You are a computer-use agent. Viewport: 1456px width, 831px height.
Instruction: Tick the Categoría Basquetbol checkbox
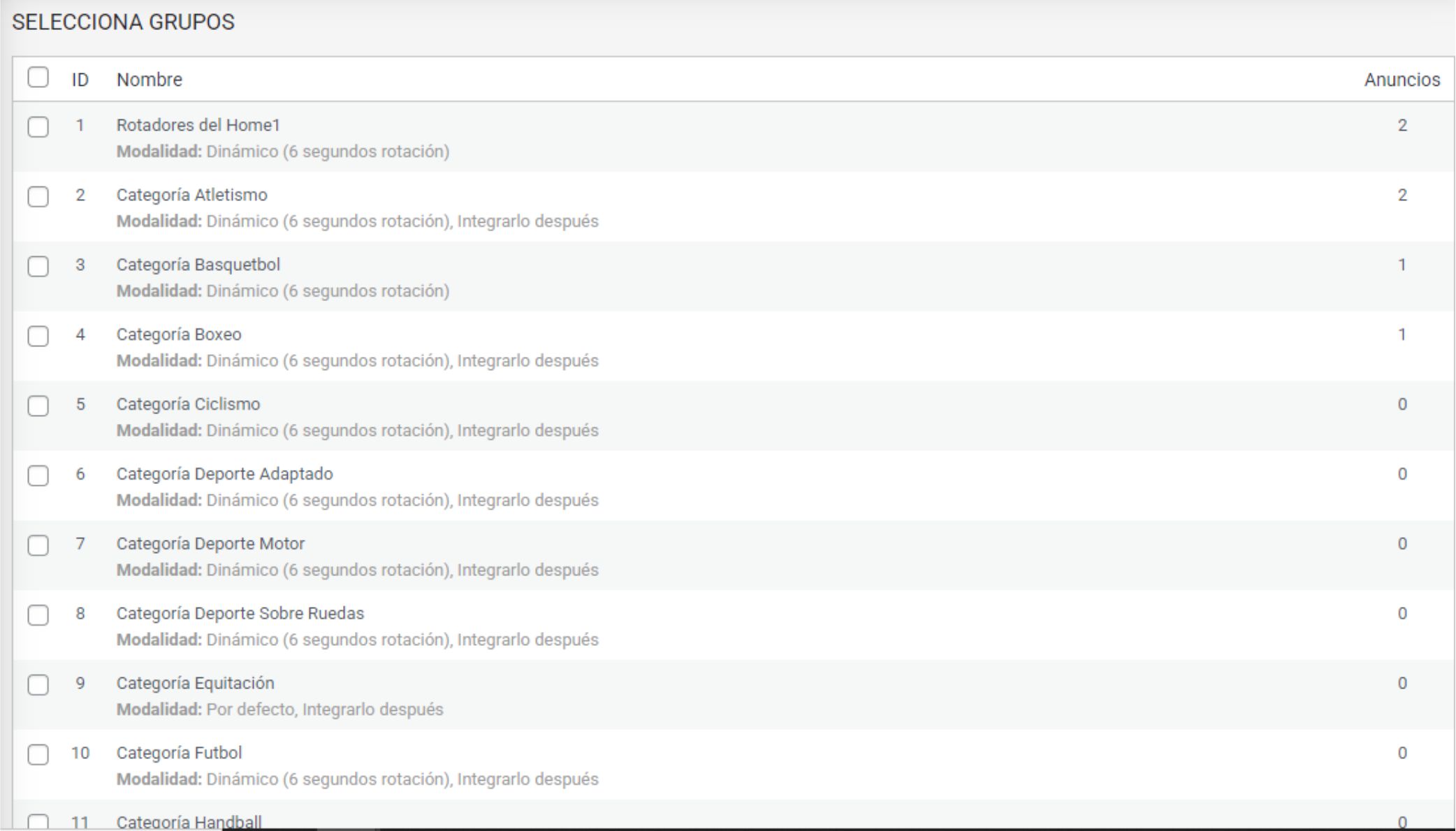point(38,267)
